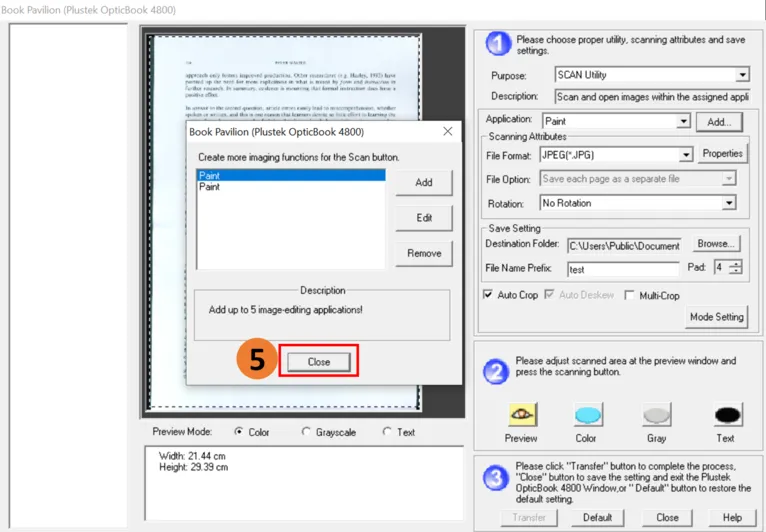Click the scanned page preview image
This screenshot has height=532, width=766.
click(285, 222)
